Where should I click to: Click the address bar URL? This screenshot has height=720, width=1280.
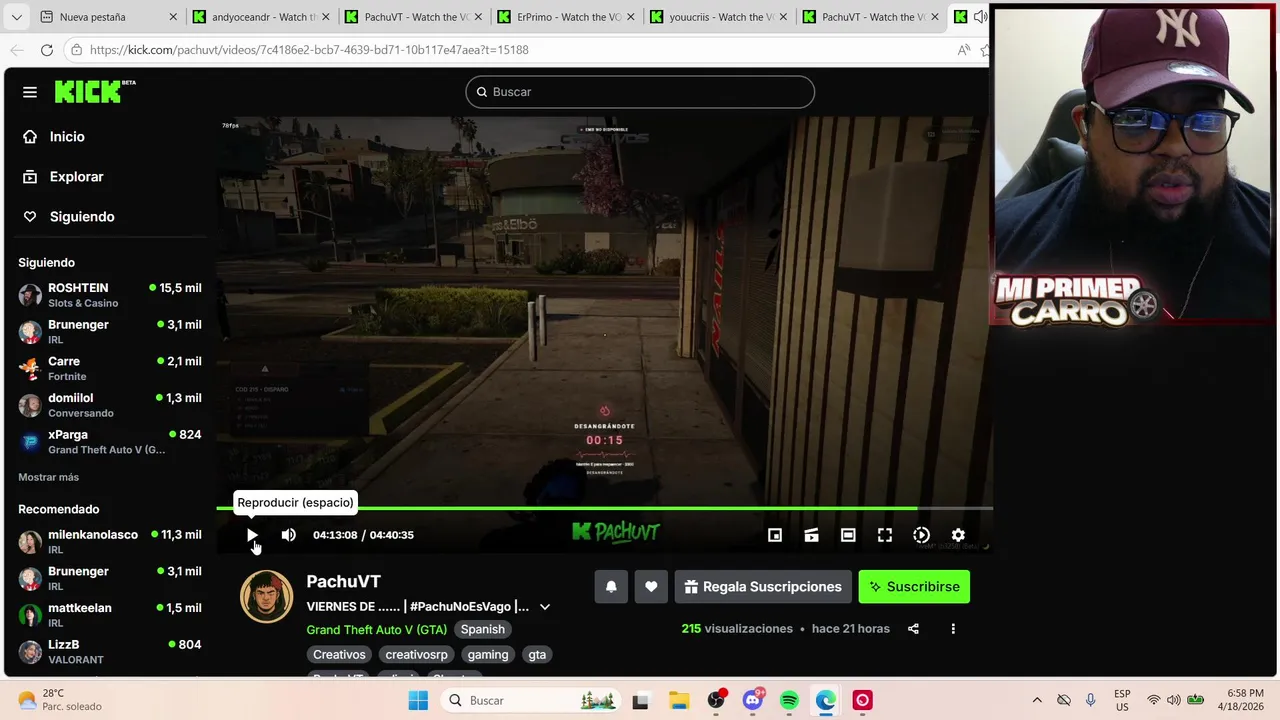tap(309, 50)
